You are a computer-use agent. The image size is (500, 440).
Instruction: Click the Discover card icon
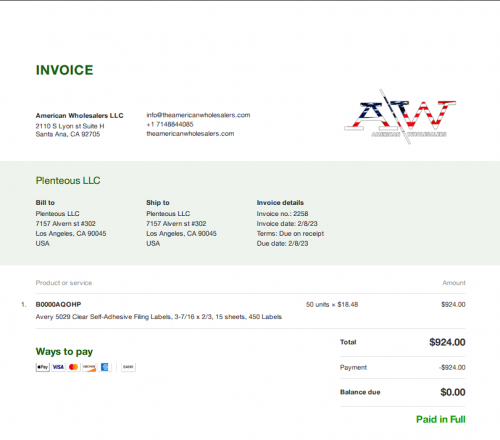coord(89,367)
